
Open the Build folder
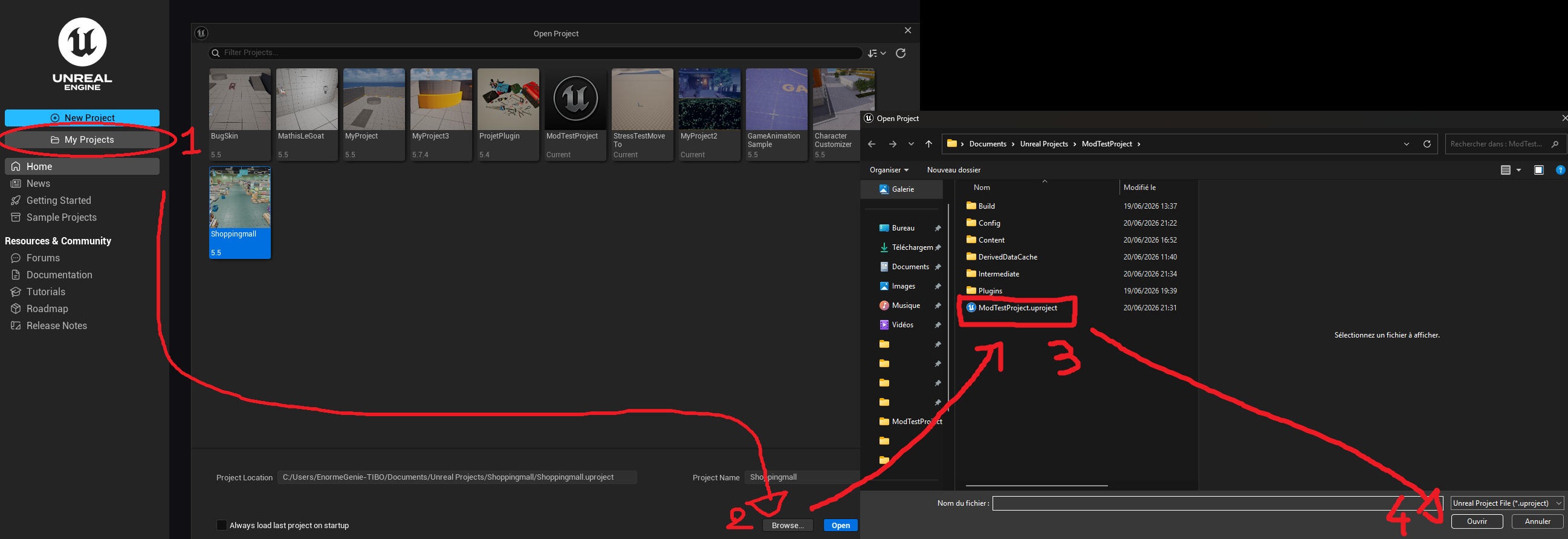coord(986,206)
